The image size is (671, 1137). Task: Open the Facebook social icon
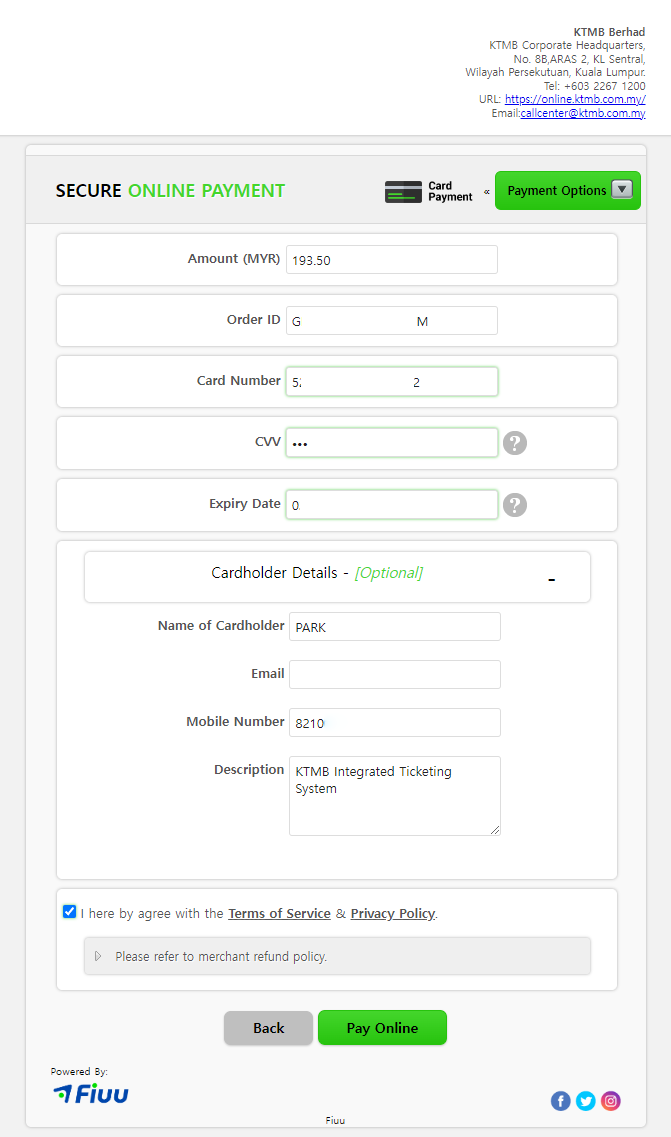[561, 1101]
